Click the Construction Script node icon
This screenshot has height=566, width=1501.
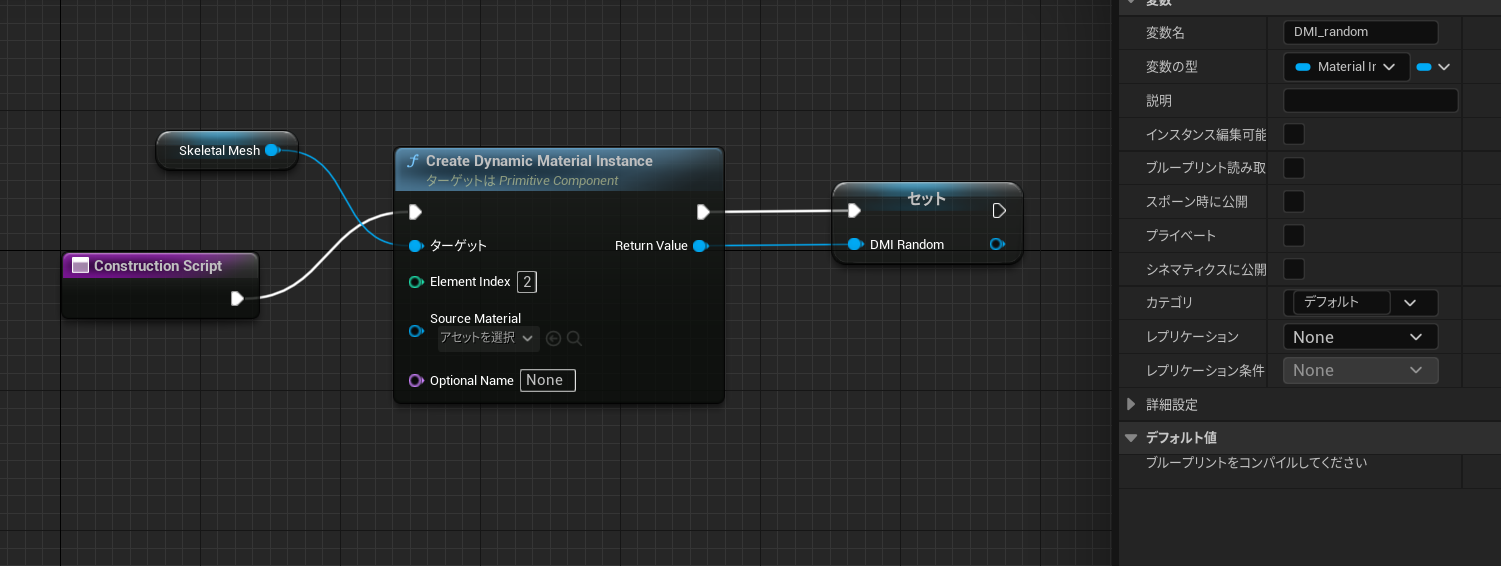(78, 266)
